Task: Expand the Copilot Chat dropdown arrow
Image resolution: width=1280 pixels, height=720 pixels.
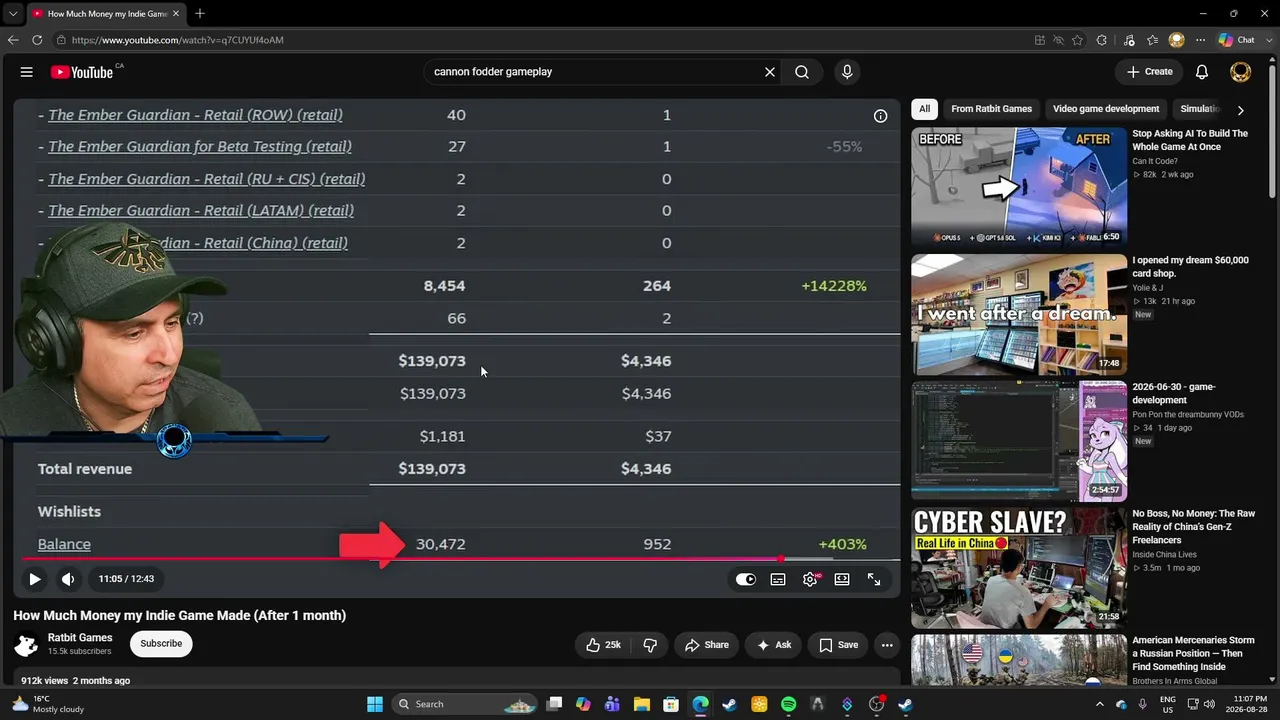Action: tap(1267, 40)
